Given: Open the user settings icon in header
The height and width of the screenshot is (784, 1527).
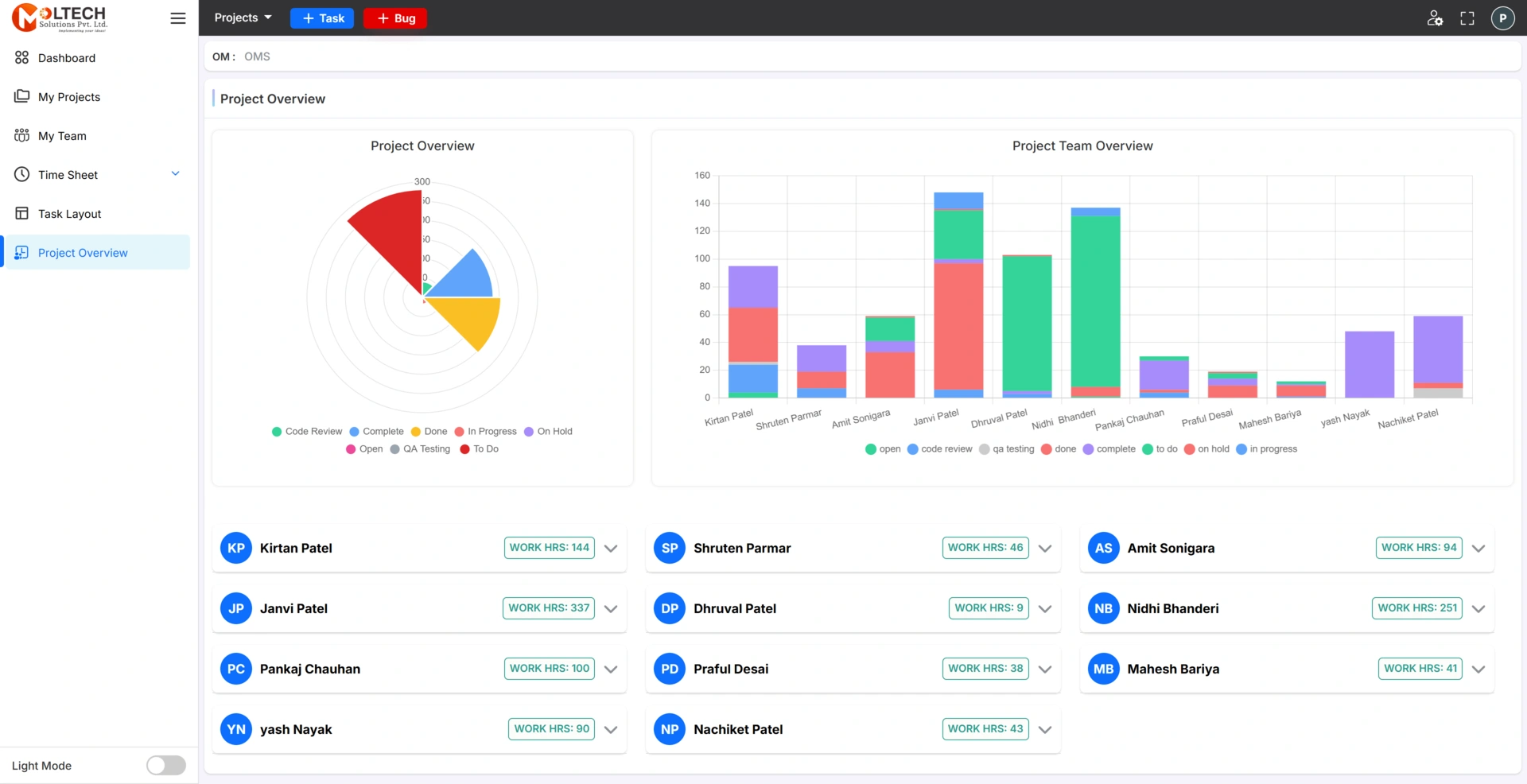Looking at the screenshot, I should coord(1435,18).
